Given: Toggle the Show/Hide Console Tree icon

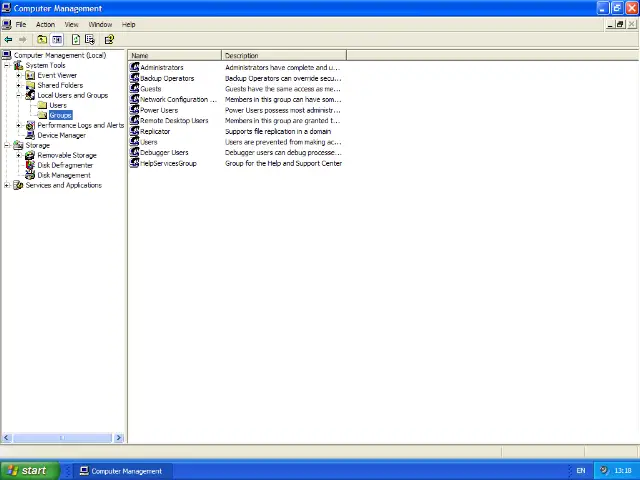Looking at the screenshot, I should coord(57,40).
